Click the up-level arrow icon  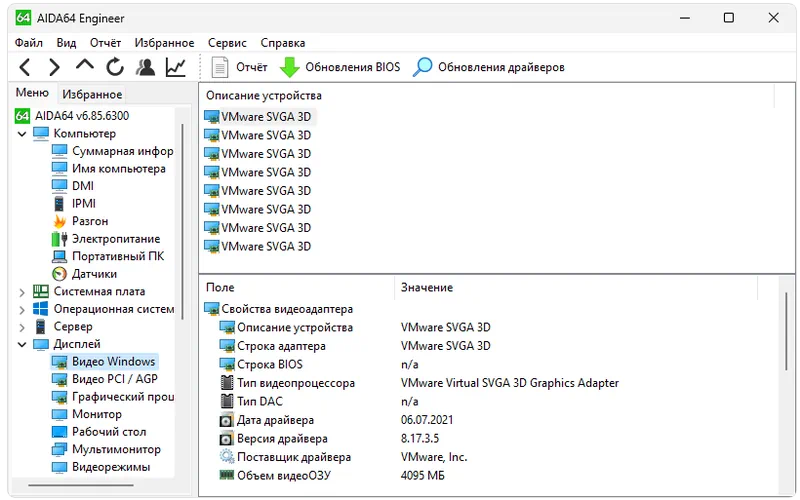[x=85, y=65]
